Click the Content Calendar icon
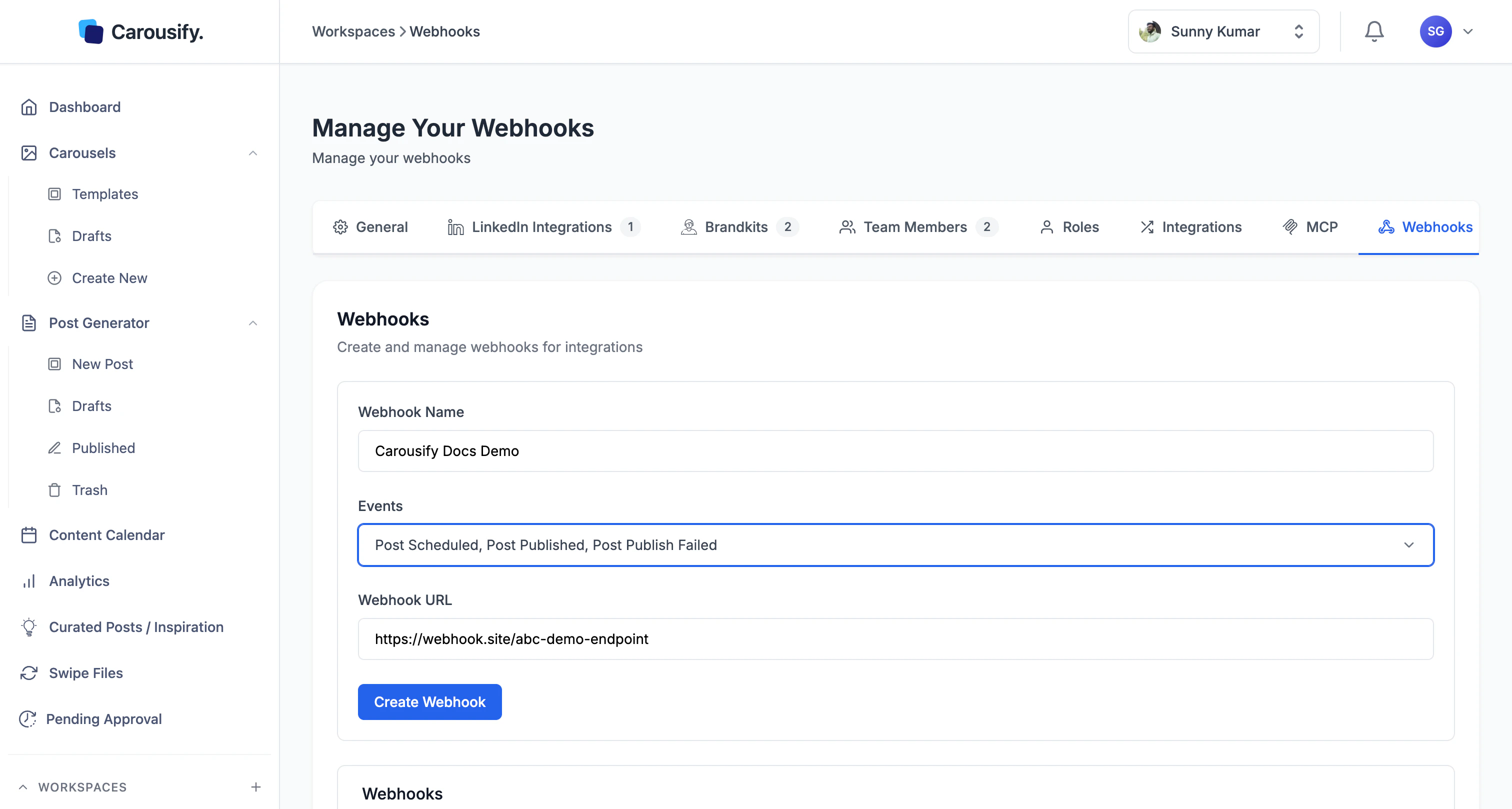Viewport: 1512px width, 809px height. tap(29, 535)
